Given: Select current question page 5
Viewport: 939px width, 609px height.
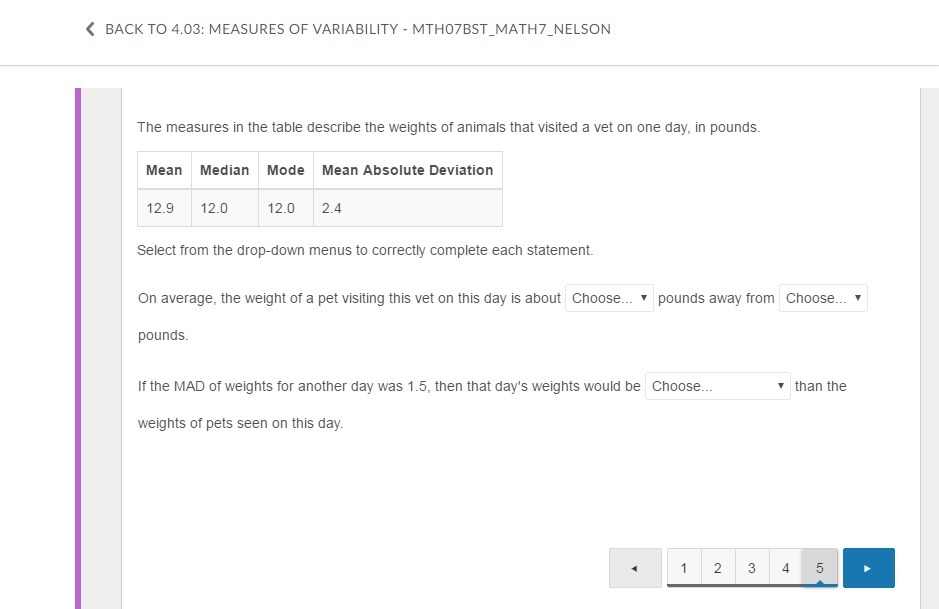Looking at the screenshot, I should pyautogui.click(x=820, y=568).
